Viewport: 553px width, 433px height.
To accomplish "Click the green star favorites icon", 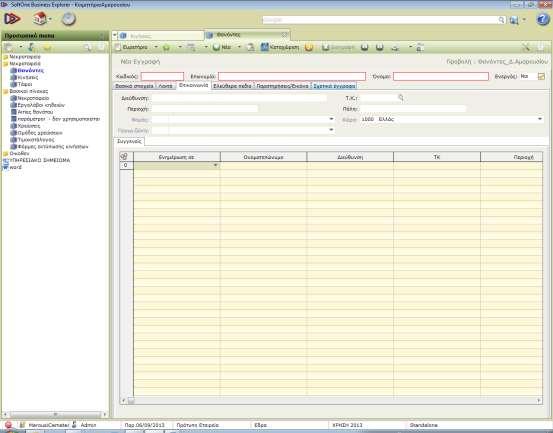I will pyautogui.click(x=166, y=47).
